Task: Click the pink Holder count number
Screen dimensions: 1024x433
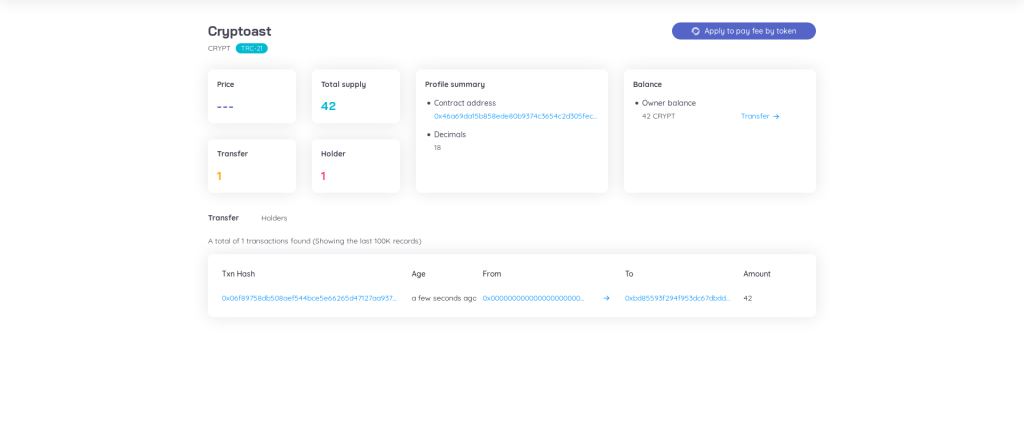Action: point(323,176)
